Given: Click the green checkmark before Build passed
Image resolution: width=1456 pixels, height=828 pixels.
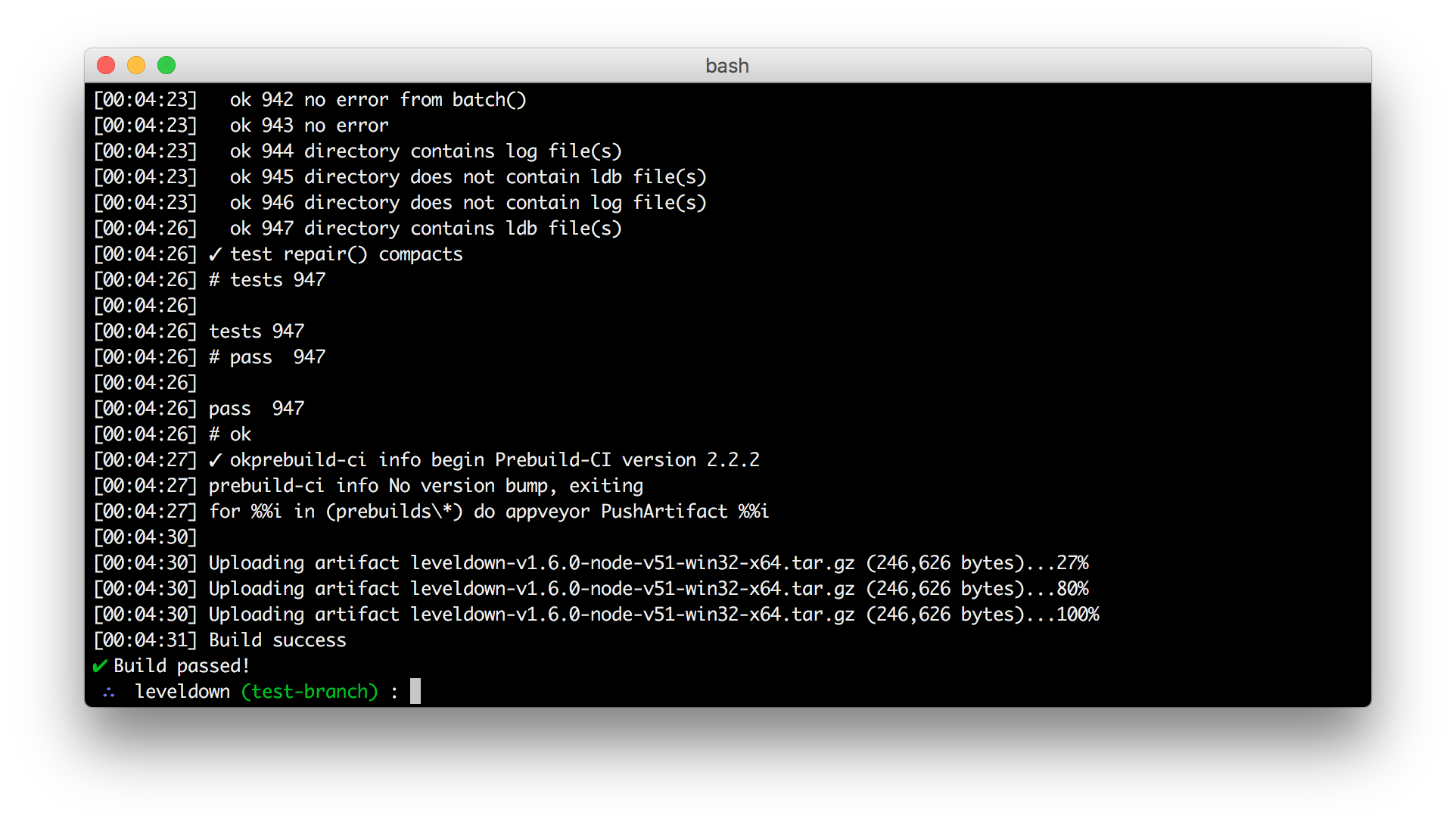Looking at the screenshot, I should point(99,666).
